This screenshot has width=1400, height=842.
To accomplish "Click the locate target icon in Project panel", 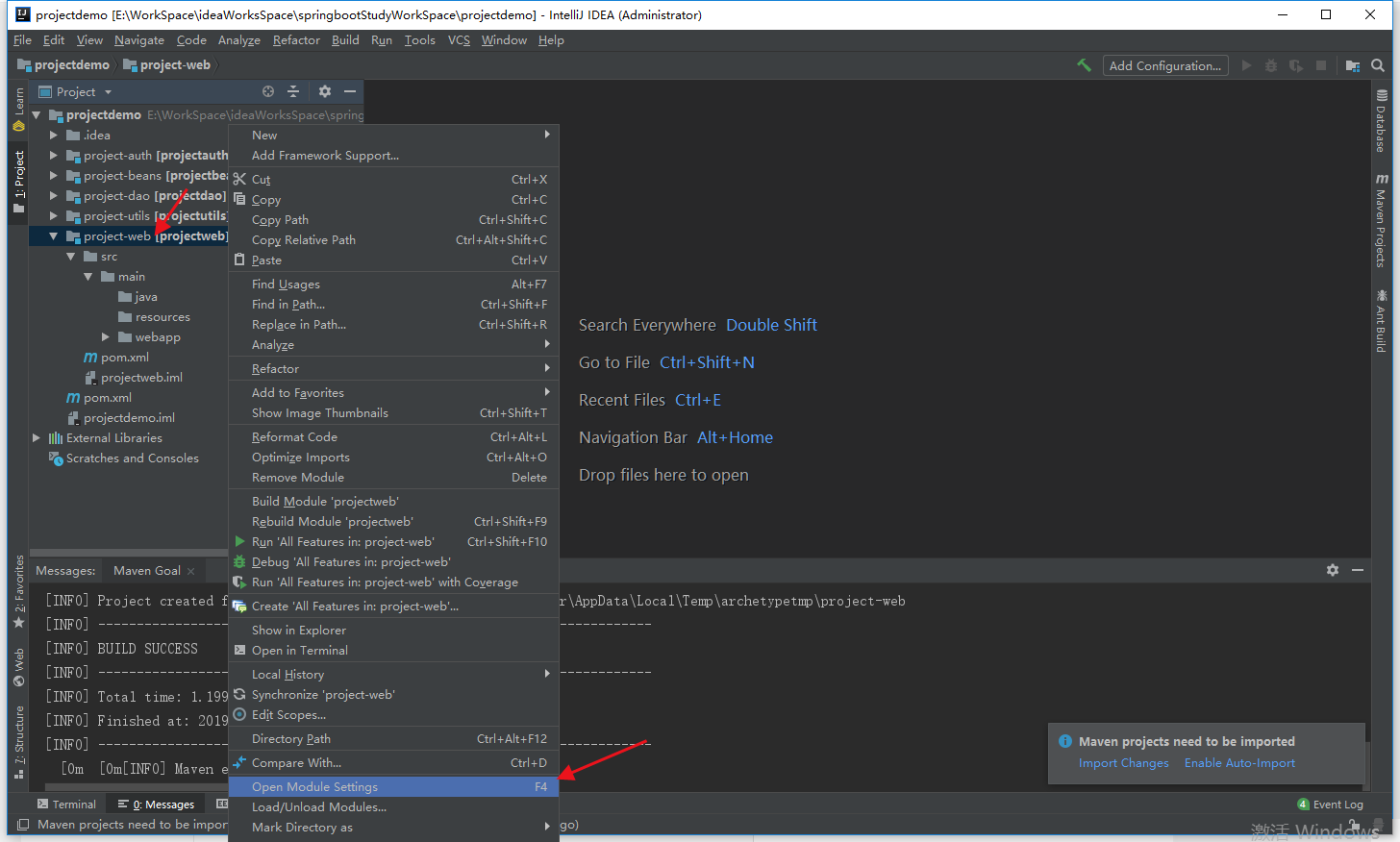I will click(268, 91).
